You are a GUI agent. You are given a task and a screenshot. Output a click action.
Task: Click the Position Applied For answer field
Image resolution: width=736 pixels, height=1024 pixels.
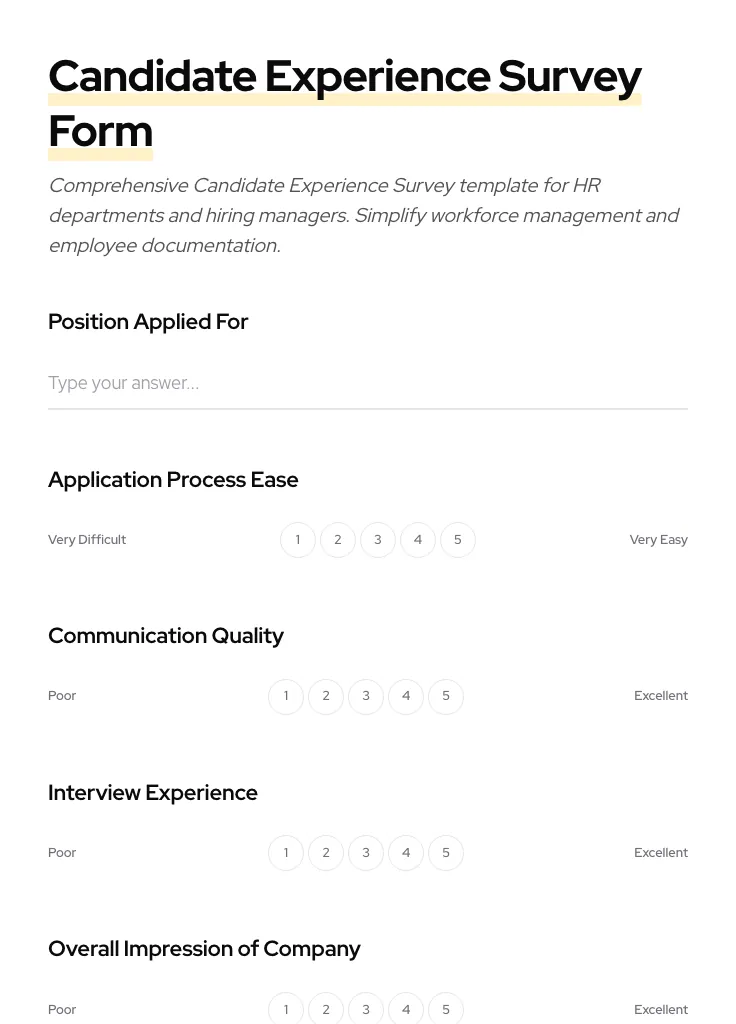368,383
